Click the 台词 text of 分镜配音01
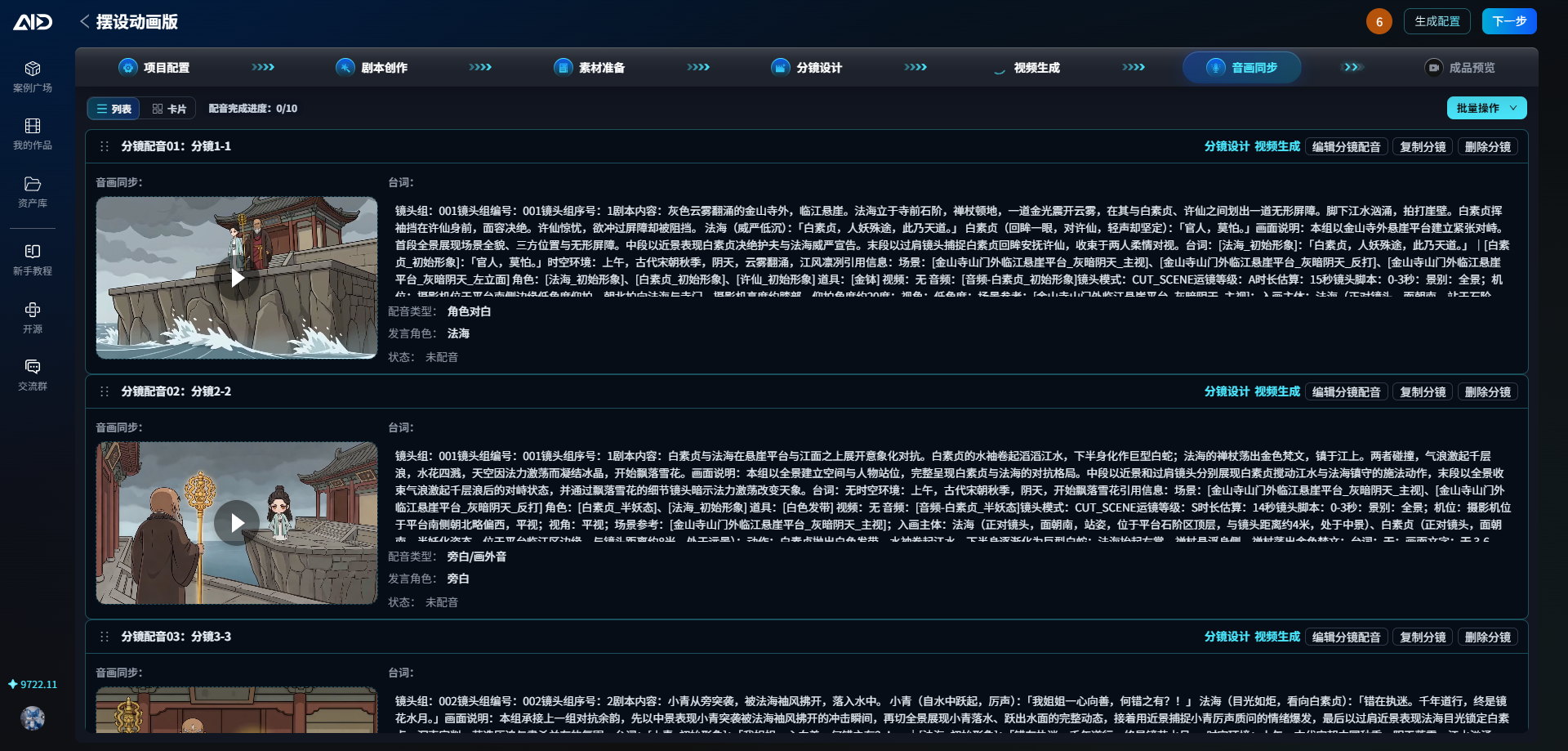The height and width of the screenshot is (751, 1568). [952, 249]
